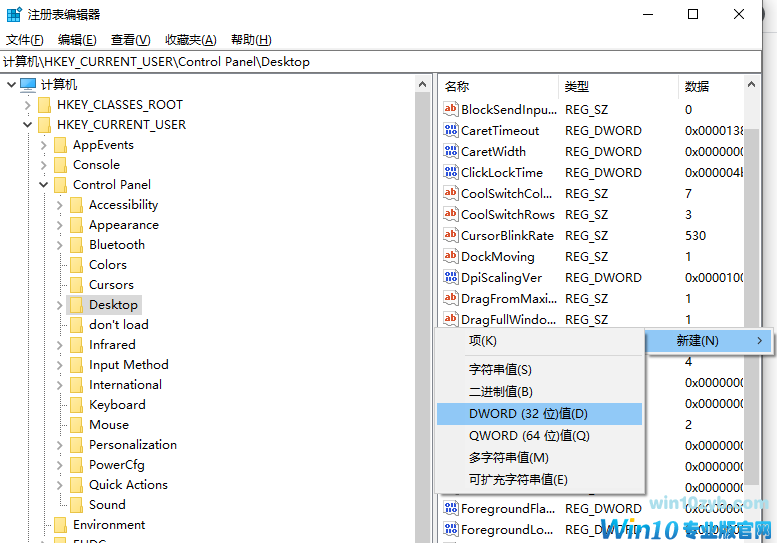Collapse the HKEY_CURRENT_USER tree node

[x=27, y=125]
